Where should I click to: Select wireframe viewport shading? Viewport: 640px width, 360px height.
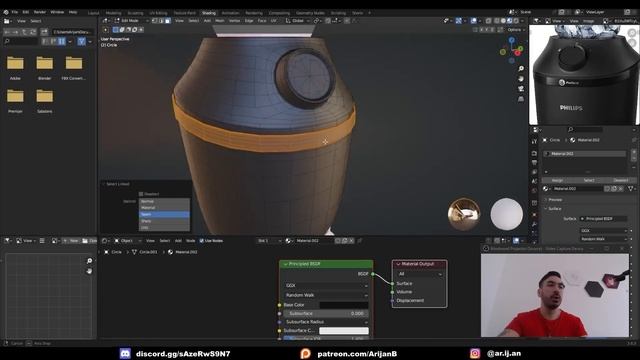497,20
